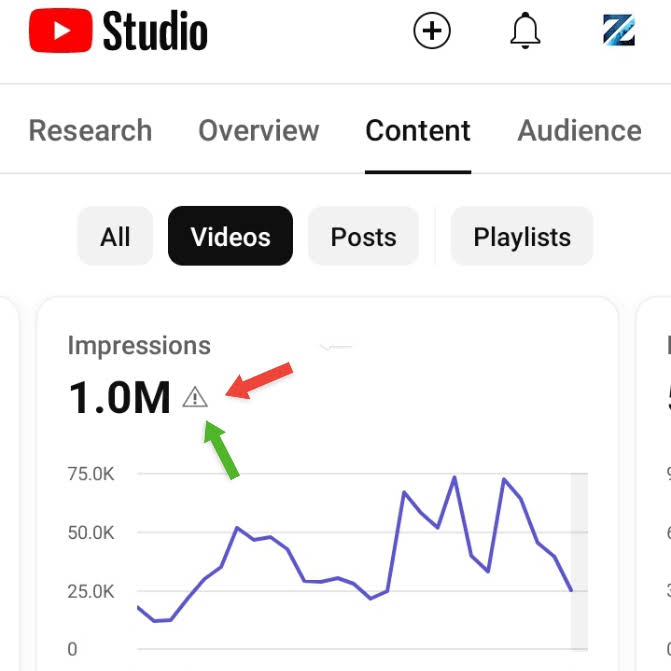
Task: Click the YouTube Studio red play logo
Action: click(x=60, y=30)
